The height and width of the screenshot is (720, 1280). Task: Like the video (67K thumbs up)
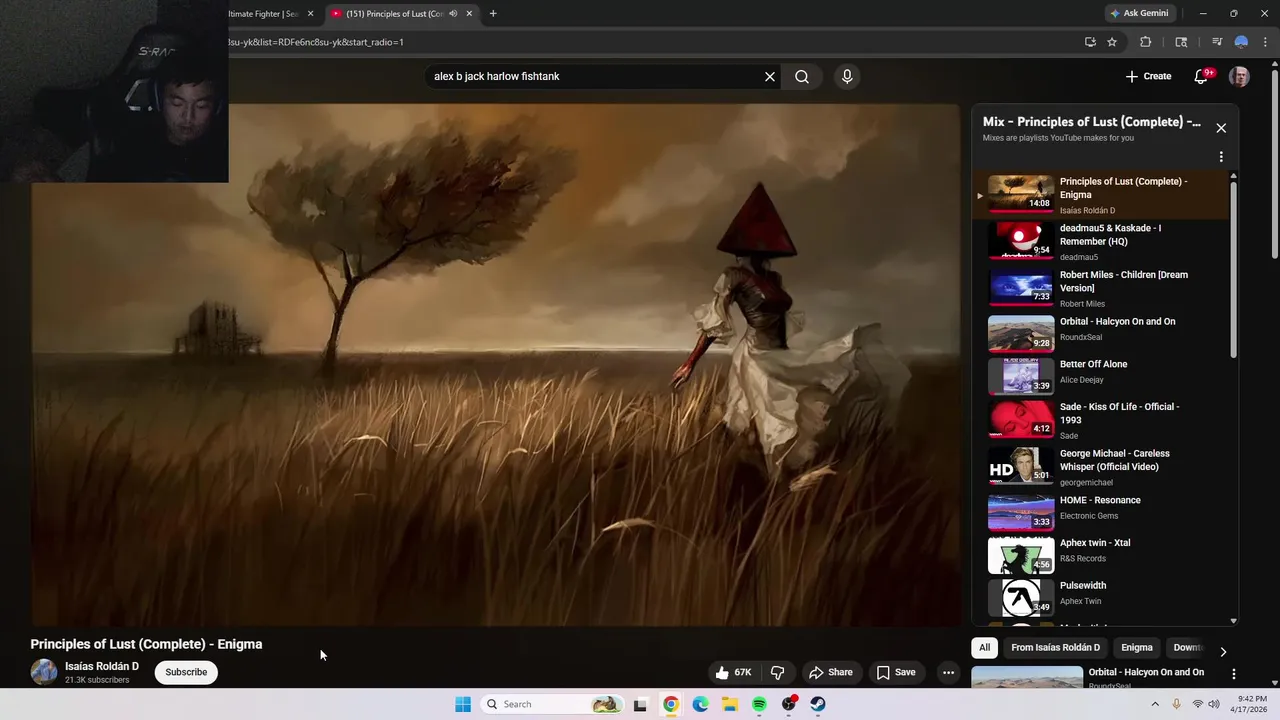[x=733, y=672]
